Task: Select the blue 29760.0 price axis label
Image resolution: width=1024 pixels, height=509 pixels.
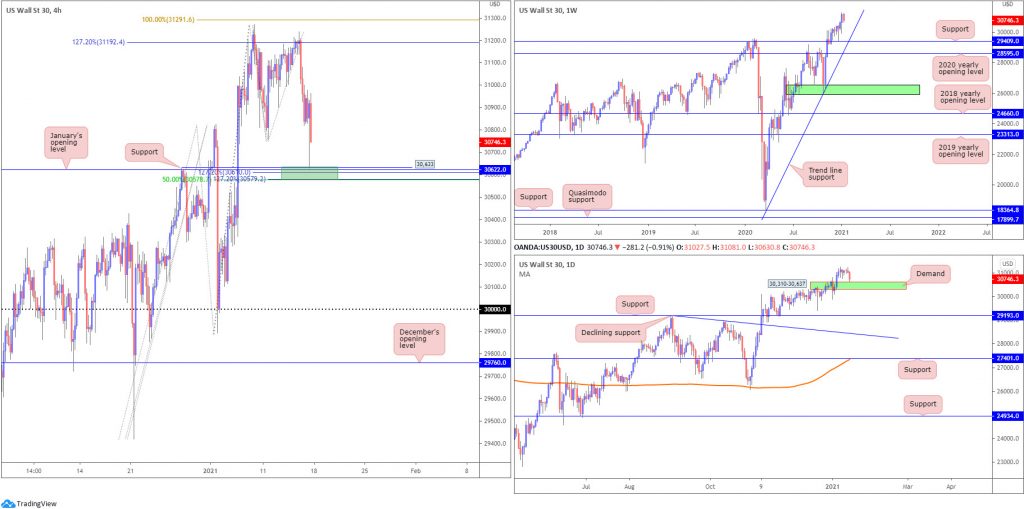Action: tap(494, 363)
